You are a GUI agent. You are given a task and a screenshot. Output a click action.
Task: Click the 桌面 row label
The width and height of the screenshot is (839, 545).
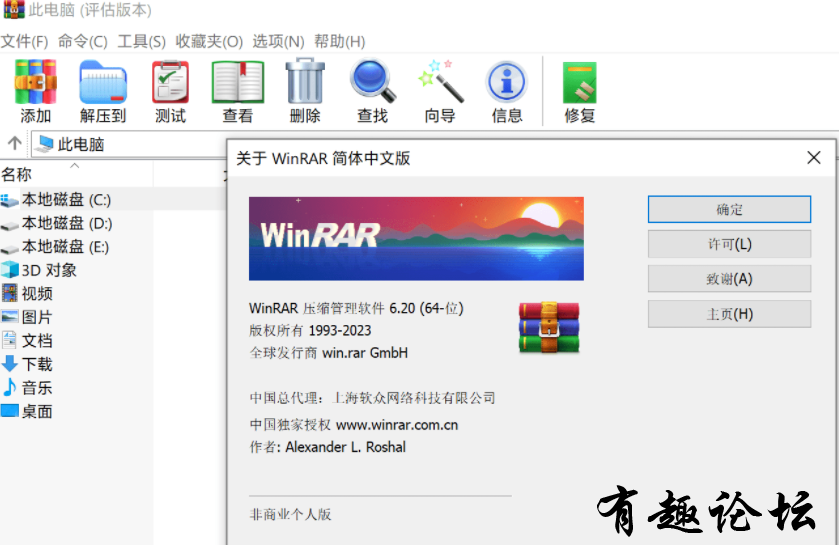(x=37, y=411)
